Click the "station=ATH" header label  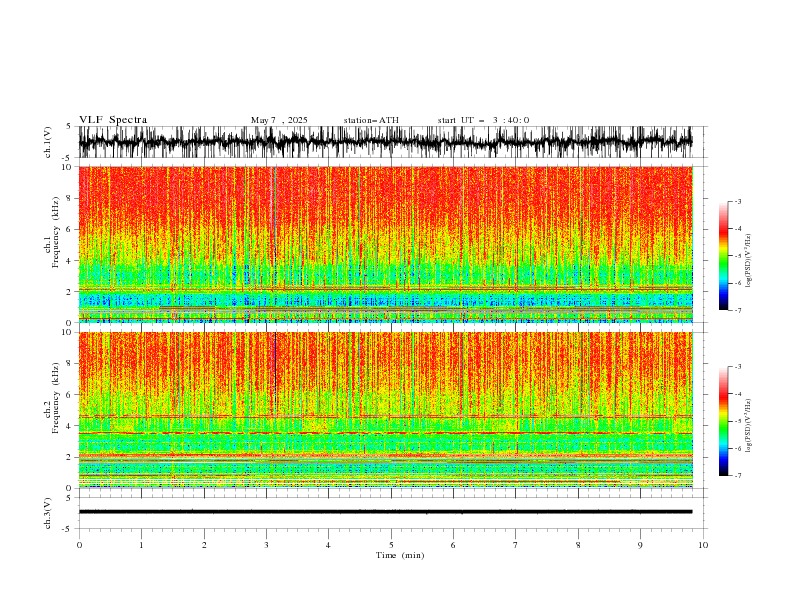371,120
